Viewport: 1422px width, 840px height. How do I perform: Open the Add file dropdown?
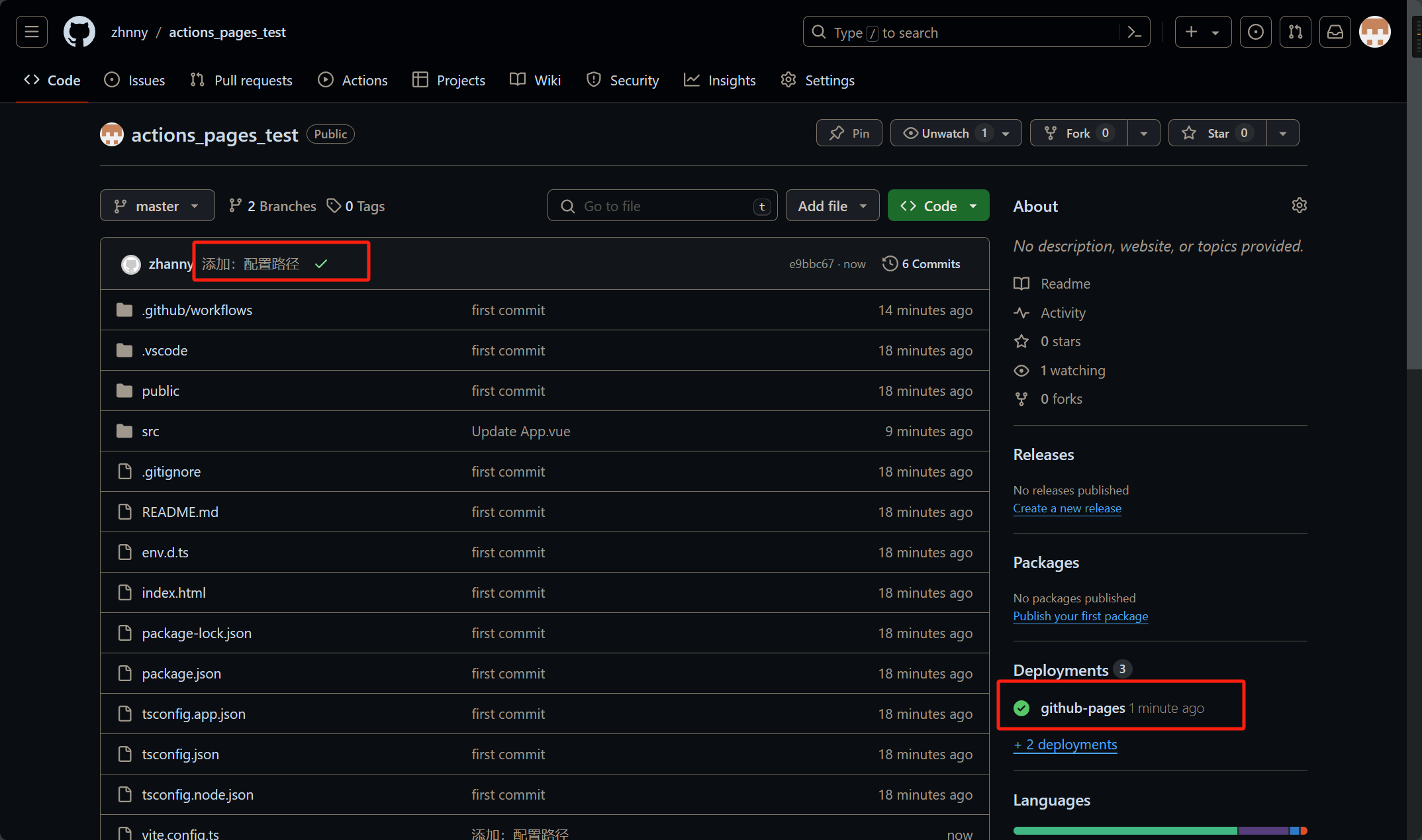click(x=832, y=206)
